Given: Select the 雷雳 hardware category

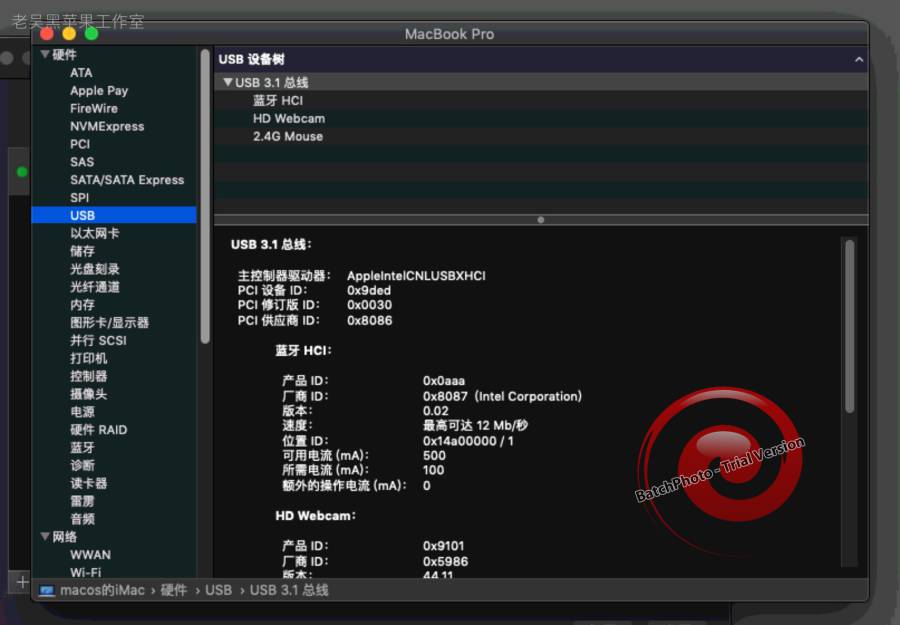Looking at the screenshot, I should (x=83, y=500).
